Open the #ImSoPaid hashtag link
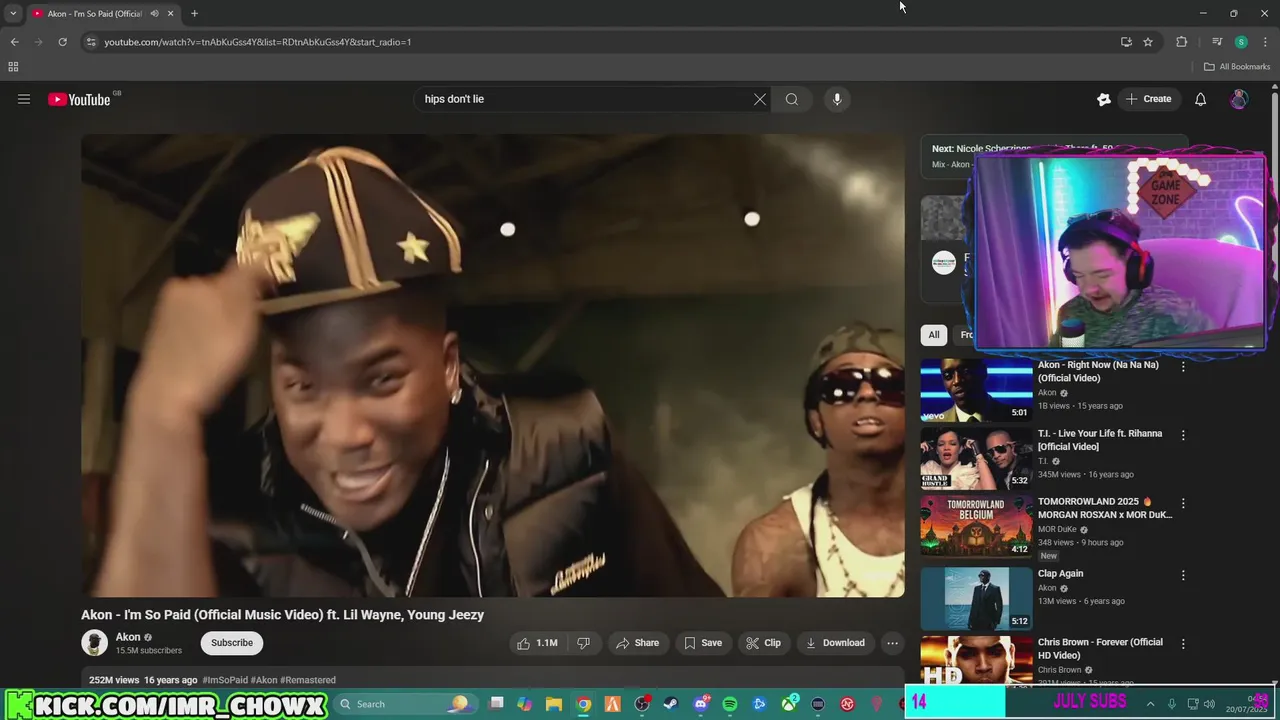 click(x=225, y=680)
